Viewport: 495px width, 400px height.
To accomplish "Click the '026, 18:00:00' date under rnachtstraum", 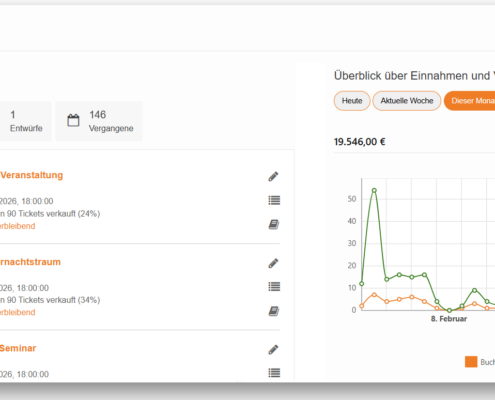I will click(24, 288).
